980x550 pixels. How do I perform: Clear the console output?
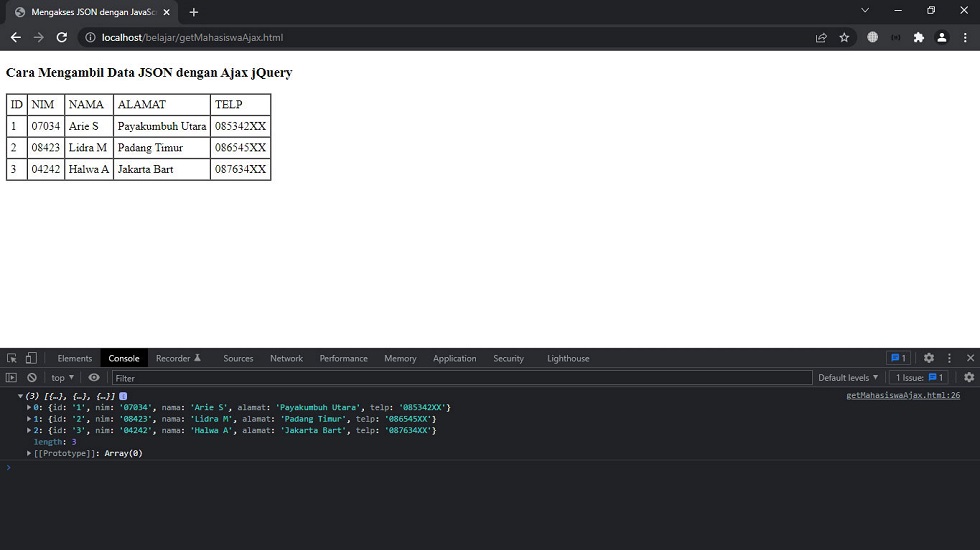tap(32, 378)
